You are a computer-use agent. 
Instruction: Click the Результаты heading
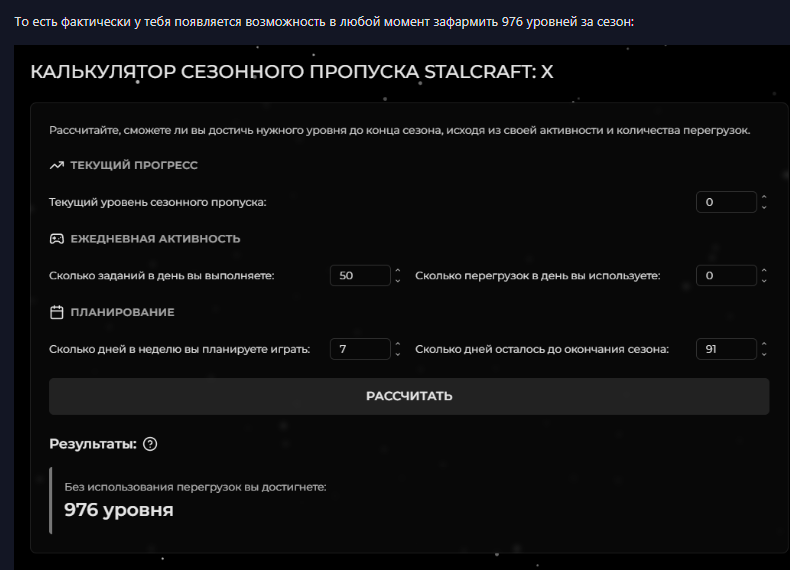[93, 444]
